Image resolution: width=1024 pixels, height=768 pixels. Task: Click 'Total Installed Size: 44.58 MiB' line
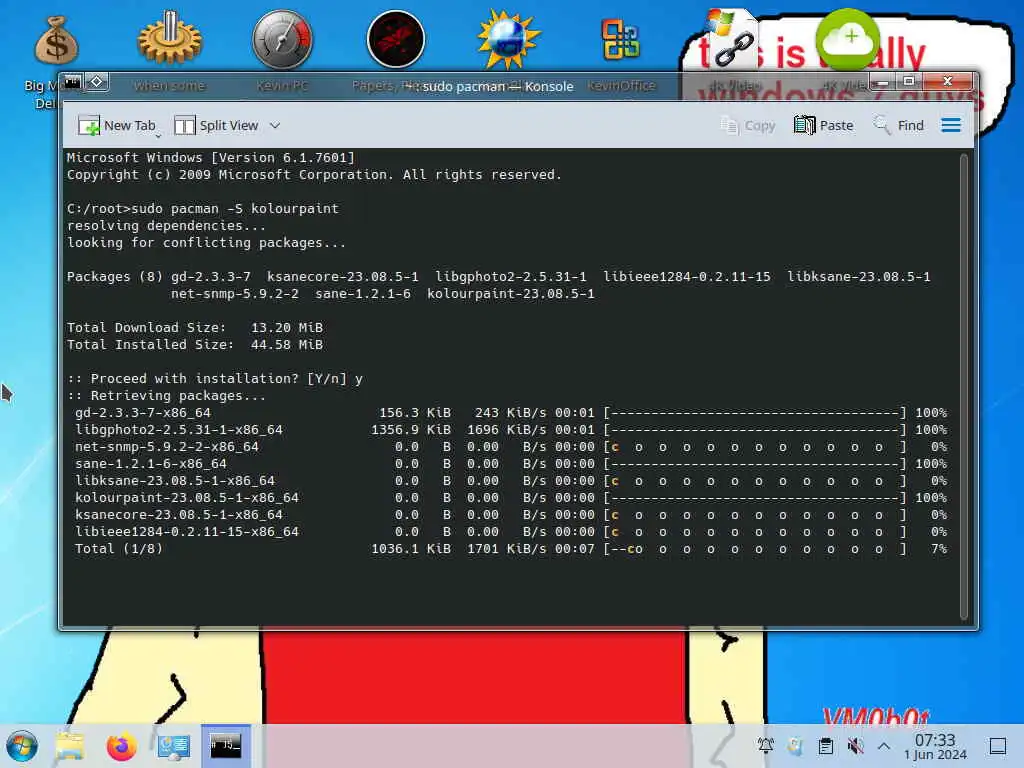click(x=195, y=344)
